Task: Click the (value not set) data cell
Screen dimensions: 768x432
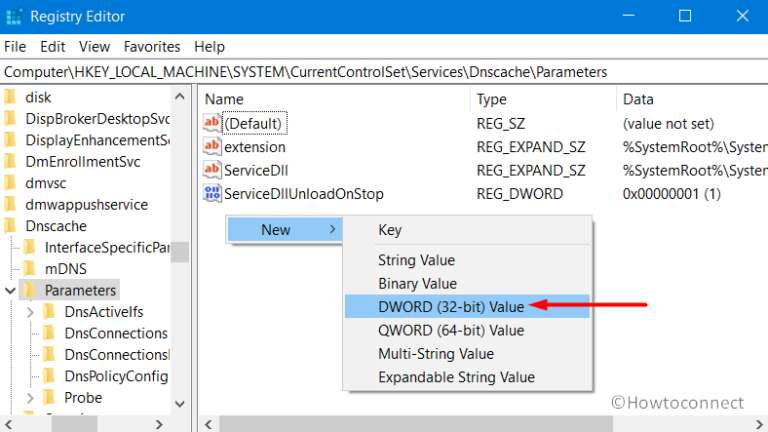Action: coord(668,124)
